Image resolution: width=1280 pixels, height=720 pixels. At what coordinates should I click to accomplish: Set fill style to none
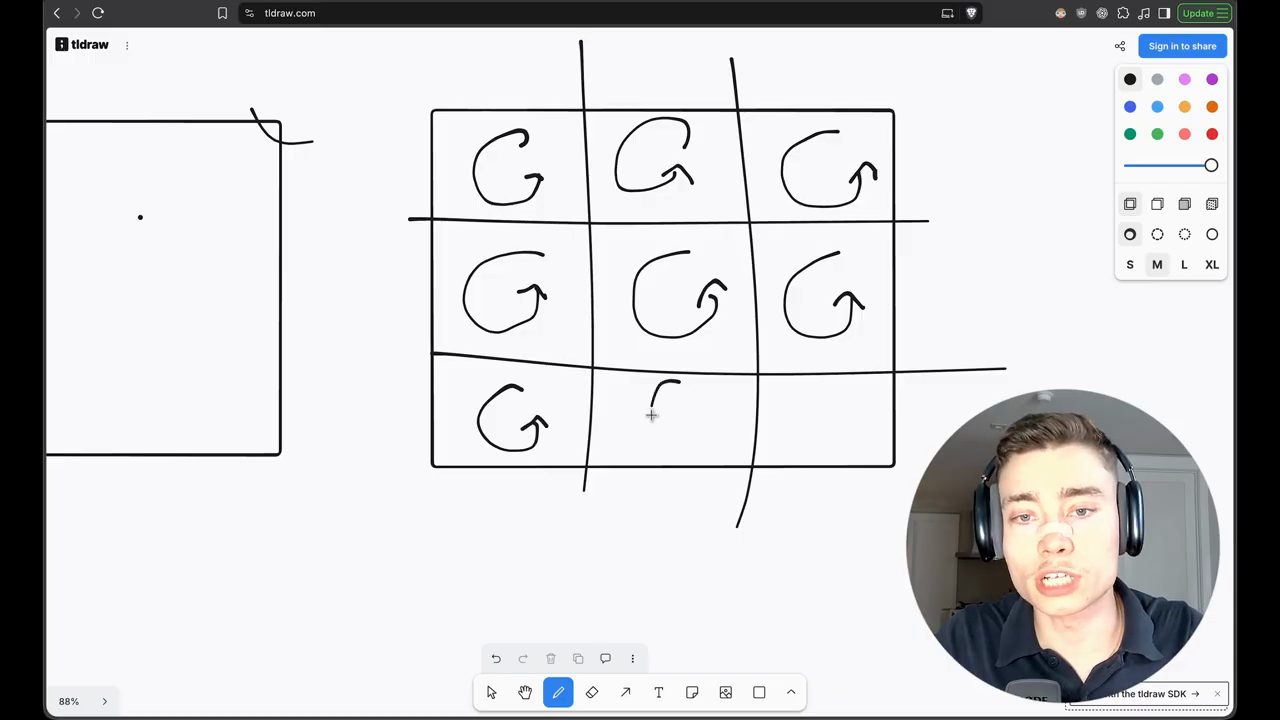click(x=1130, y=204)
